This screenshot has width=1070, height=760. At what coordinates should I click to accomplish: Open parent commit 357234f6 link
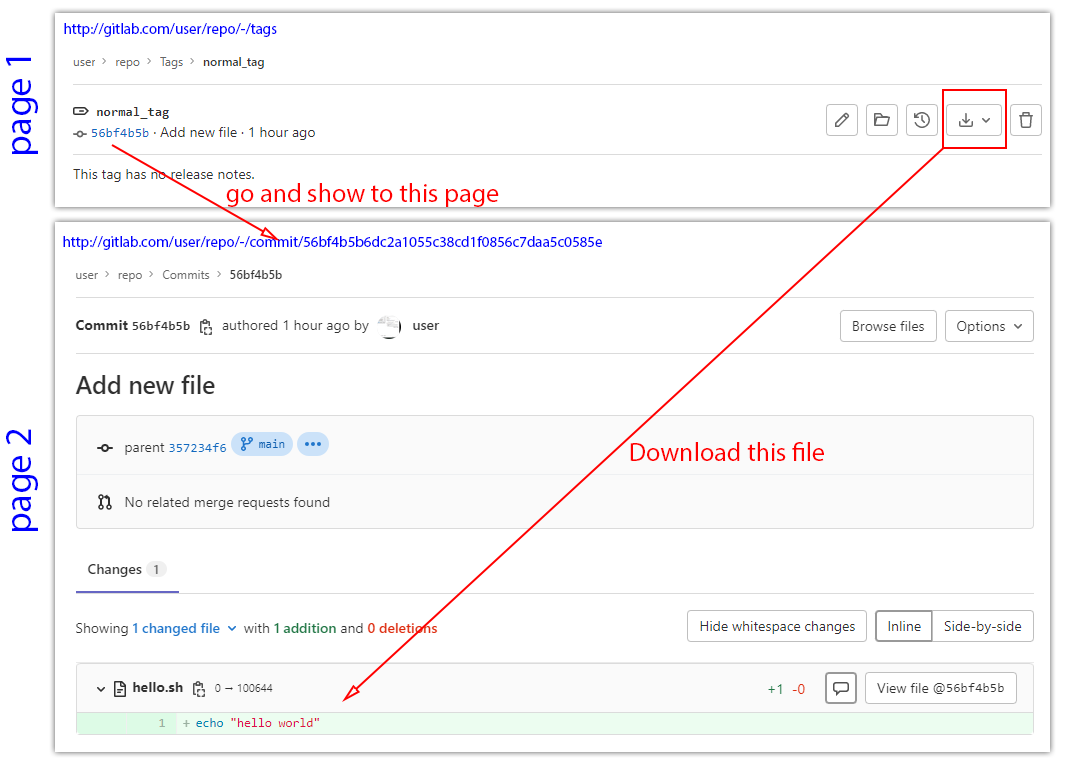point(197,447)
